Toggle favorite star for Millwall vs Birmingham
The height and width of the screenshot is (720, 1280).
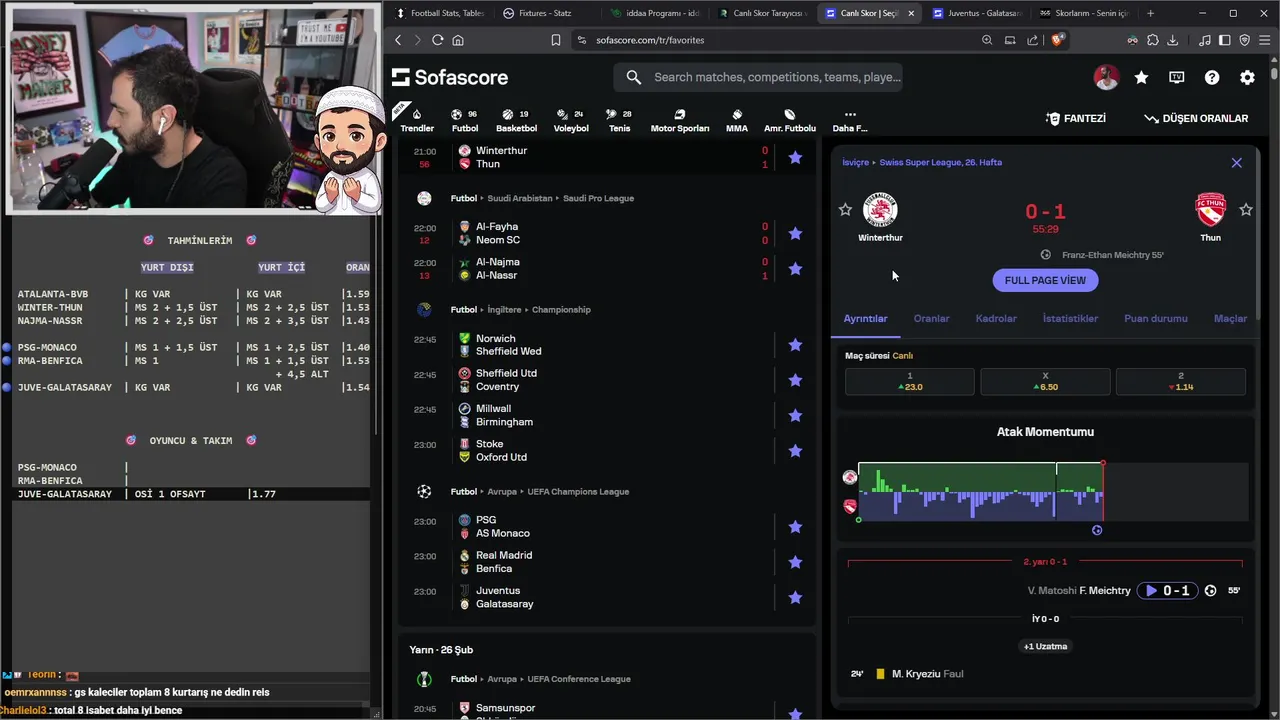point(795,415)
